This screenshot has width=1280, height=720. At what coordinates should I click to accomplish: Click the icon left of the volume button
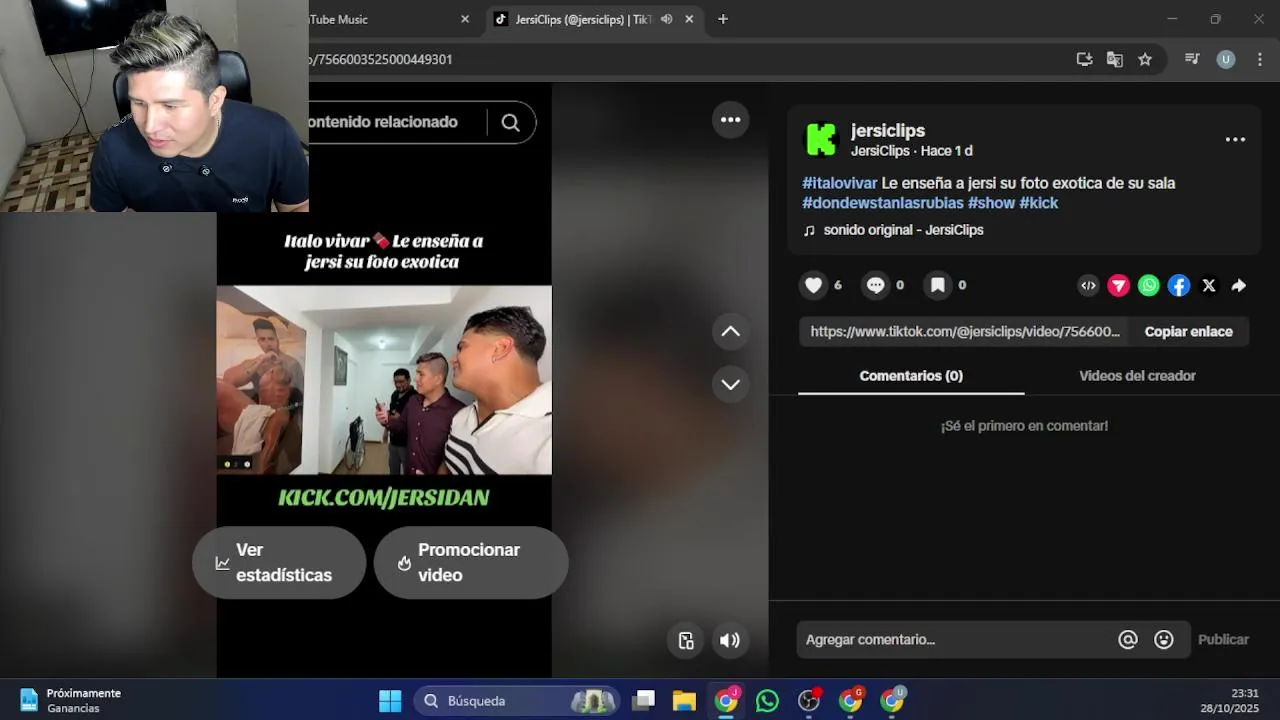pos(686,641)
